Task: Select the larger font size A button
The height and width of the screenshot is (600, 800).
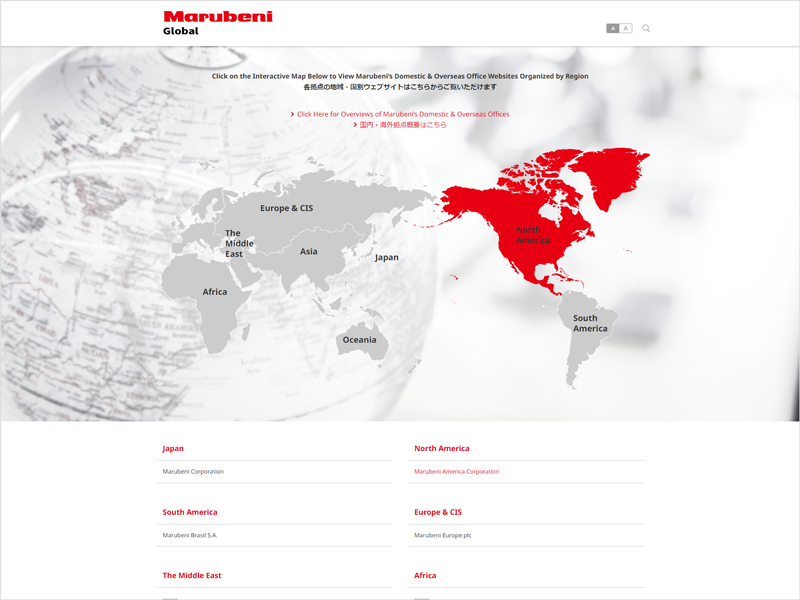Action: [626, 29]
